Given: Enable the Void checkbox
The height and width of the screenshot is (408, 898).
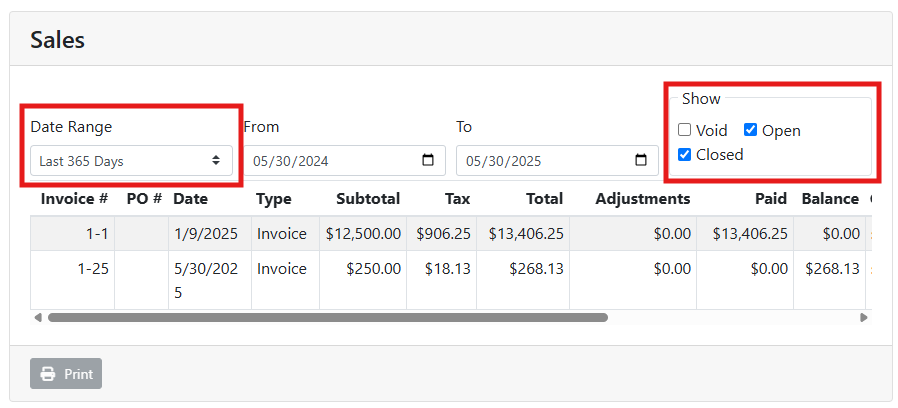Looking at the screenshot, I should tap(684, 130).
